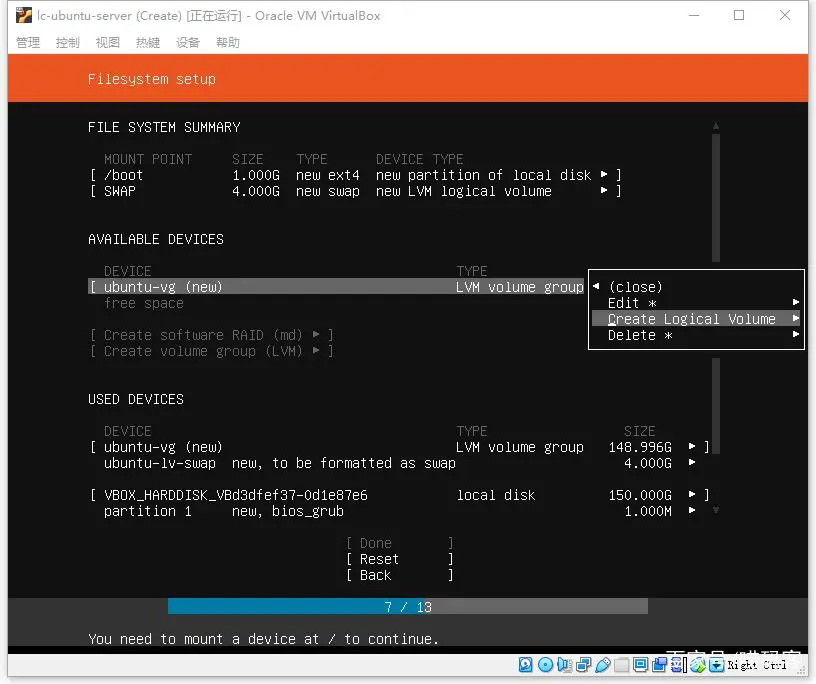This screenshot has height=684, width=816.
Task: Click the 7 / 13 progress bar
Action: tap(407, 606)
